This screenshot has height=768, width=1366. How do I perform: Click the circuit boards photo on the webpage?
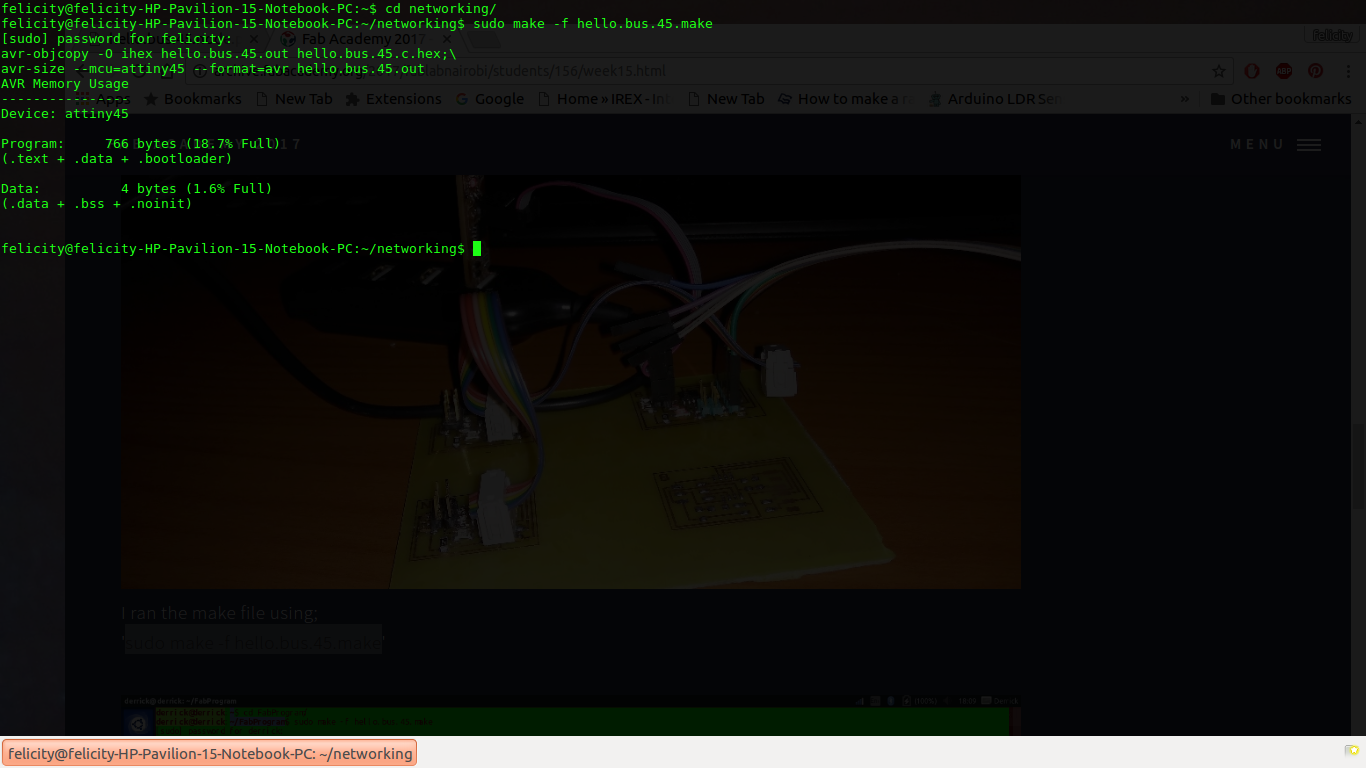[571, 382]
